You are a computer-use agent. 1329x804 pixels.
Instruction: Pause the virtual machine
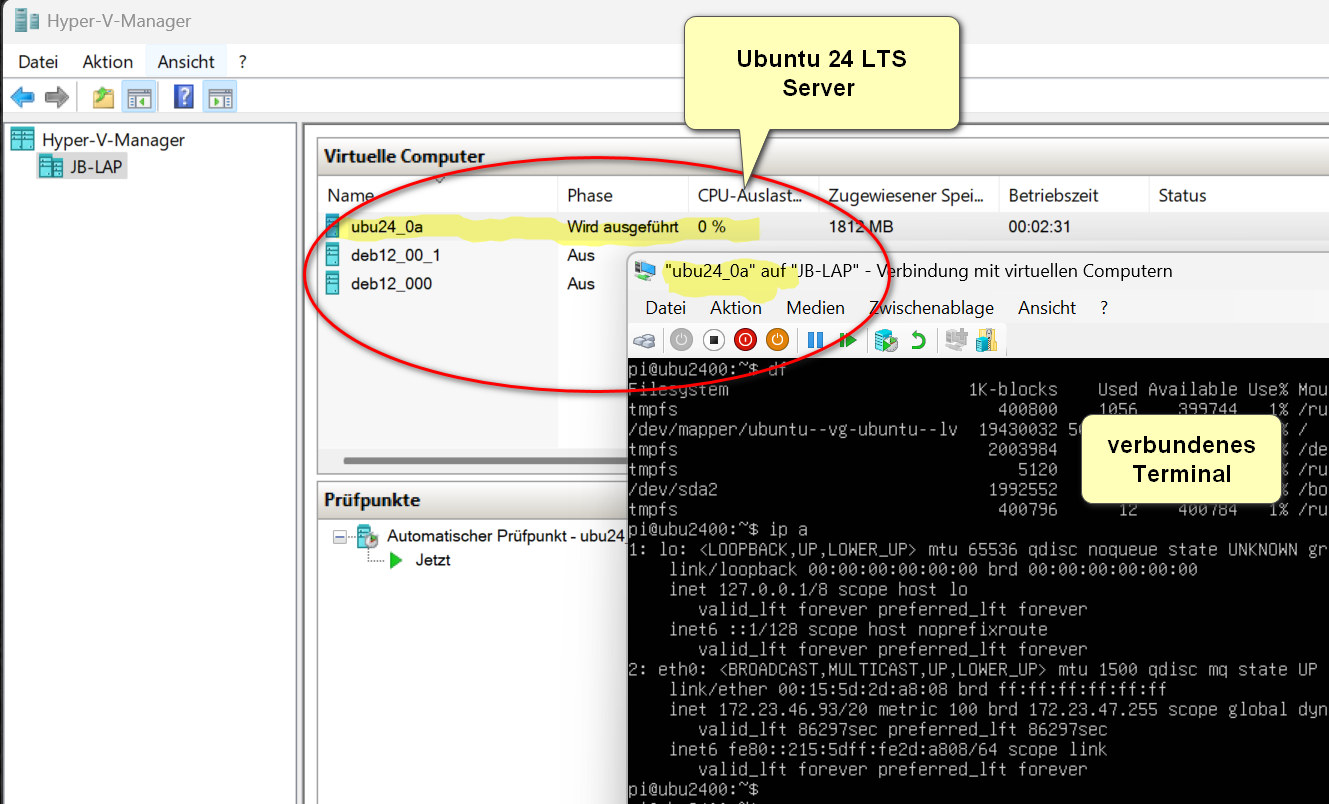815,340
